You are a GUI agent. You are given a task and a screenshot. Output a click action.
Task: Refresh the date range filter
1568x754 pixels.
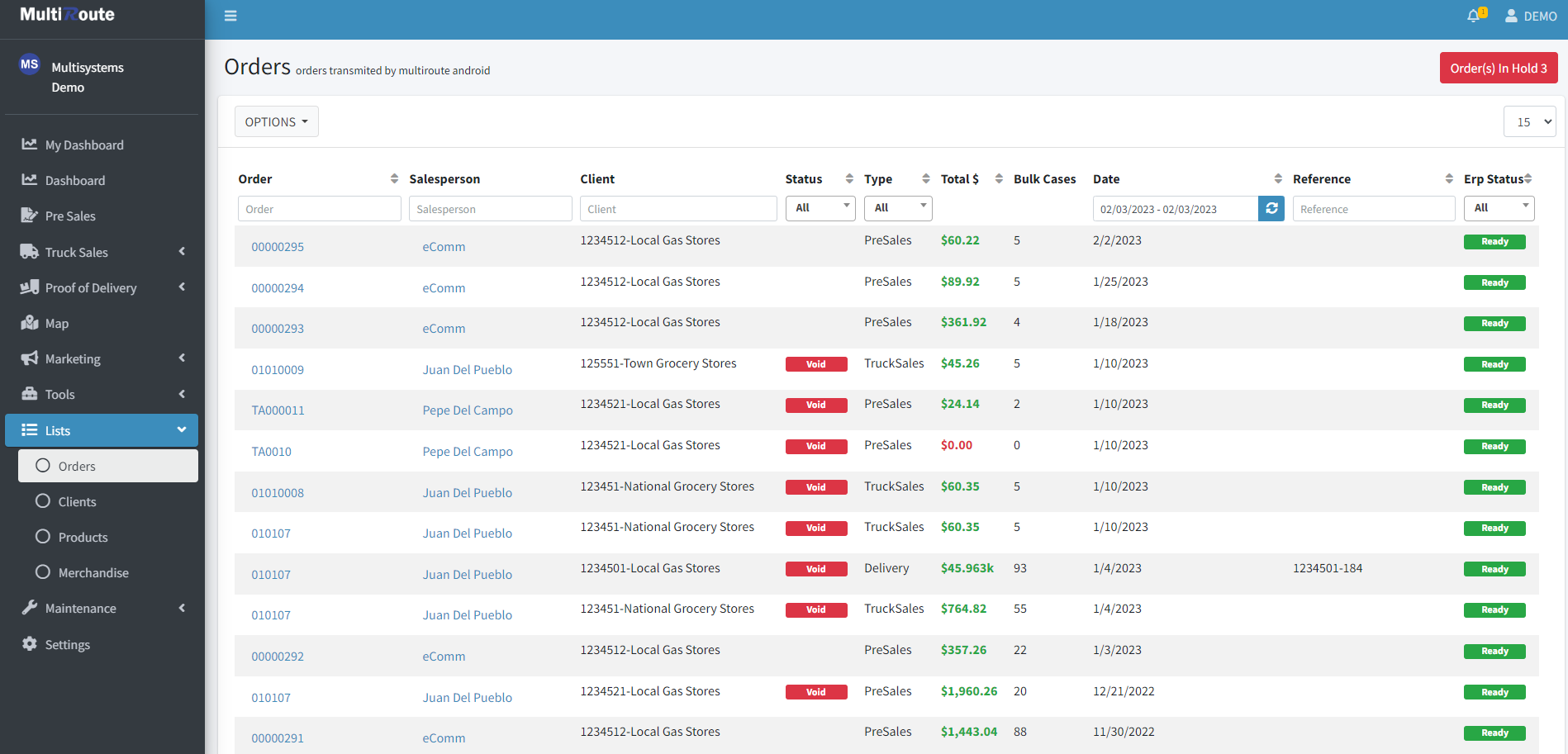tap(1271, 208)
